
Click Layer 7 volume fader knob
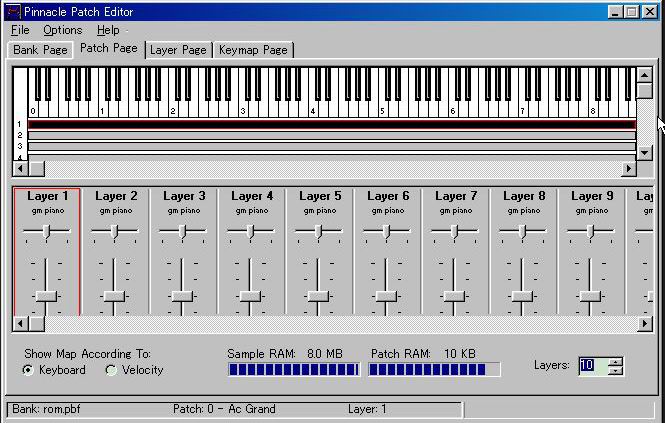point(454,296)
